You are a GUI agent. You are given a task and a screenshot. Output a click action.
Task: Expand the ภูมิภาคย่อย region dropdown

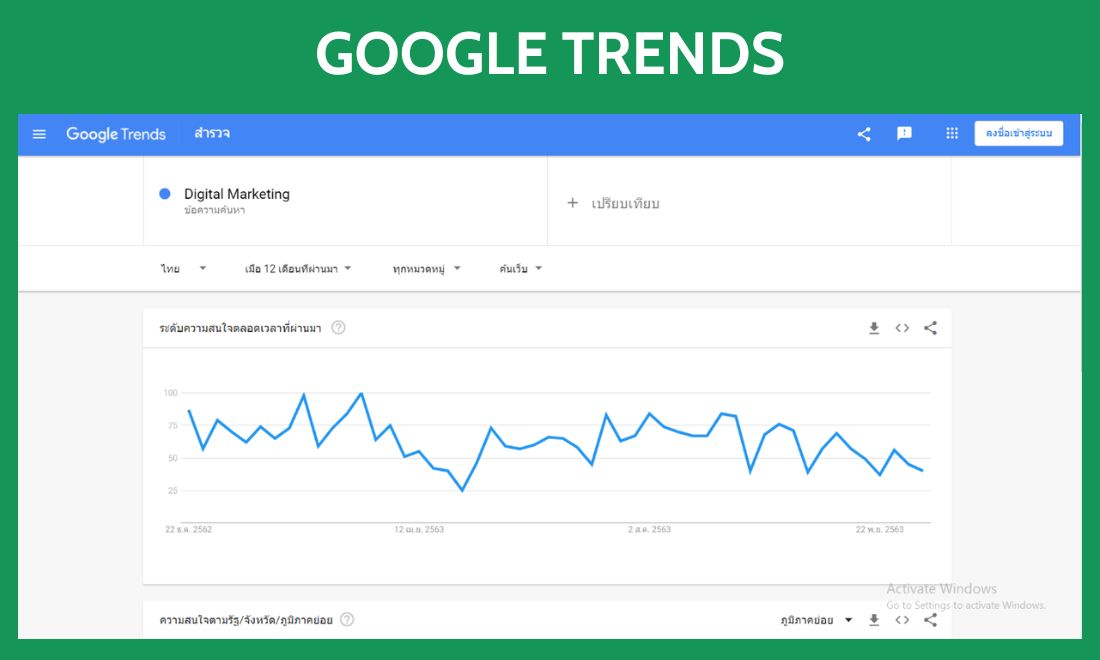[x=815, y=620]
